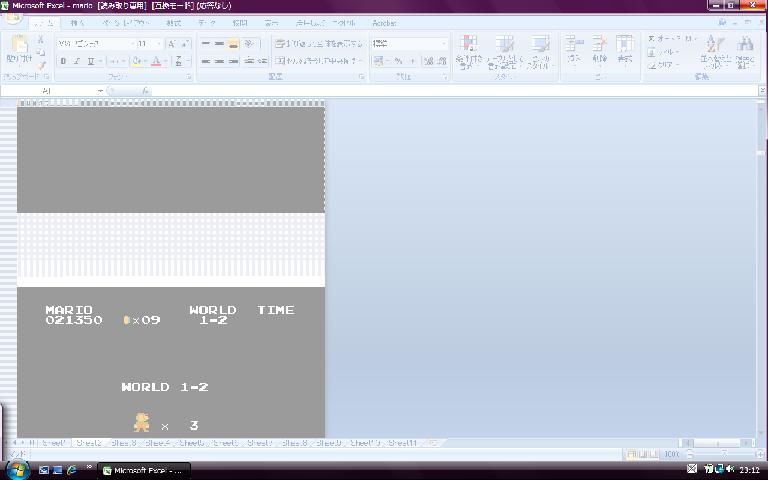Viewport: 768px width, 480px height.
Task: Toggle the highlighted bottom align button
Action: [x=233, y=44]
